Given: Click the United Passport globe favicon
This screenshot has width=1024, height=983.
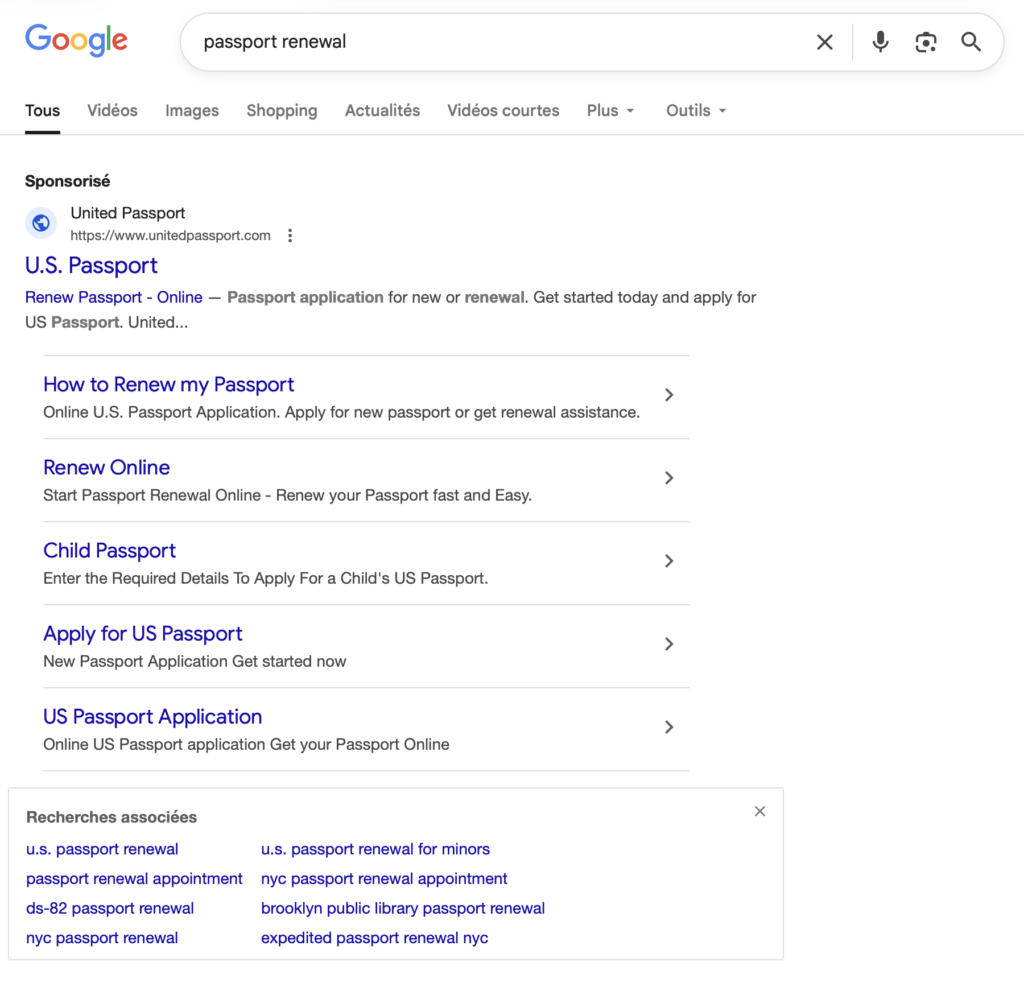Looking at the screenshot, I should point(41,223).
